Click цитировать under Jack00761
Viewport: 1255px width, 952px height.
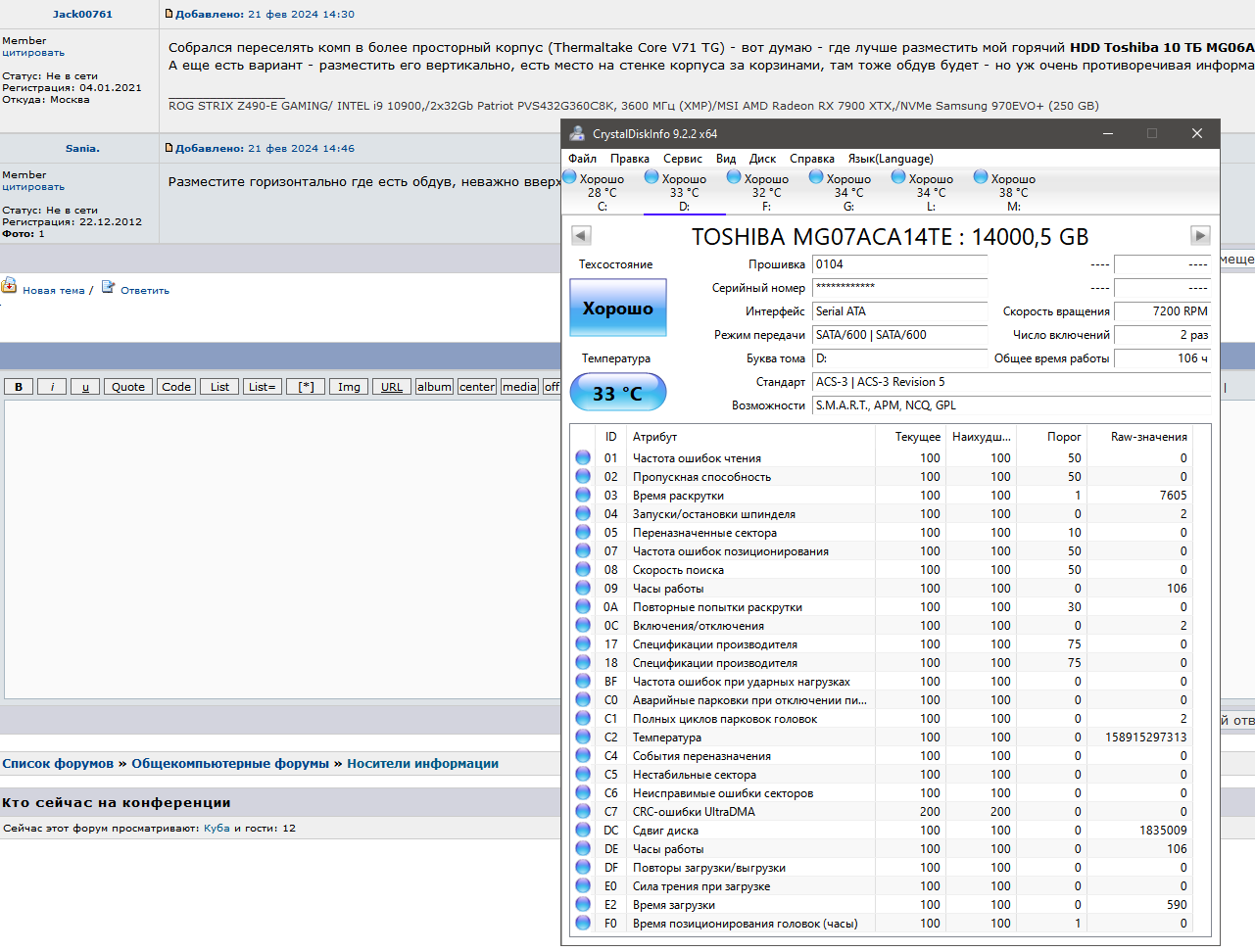(33, 53)
